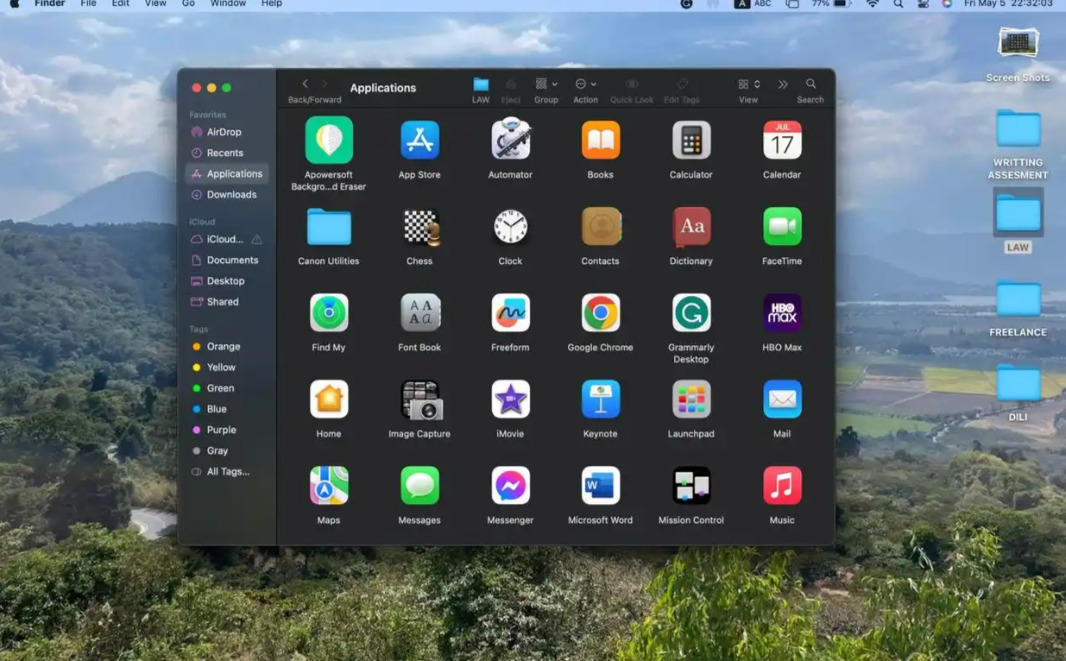Screen dimensions: 1066x661
Task: Select the Automator app icon
Action: tap(510, 139)
